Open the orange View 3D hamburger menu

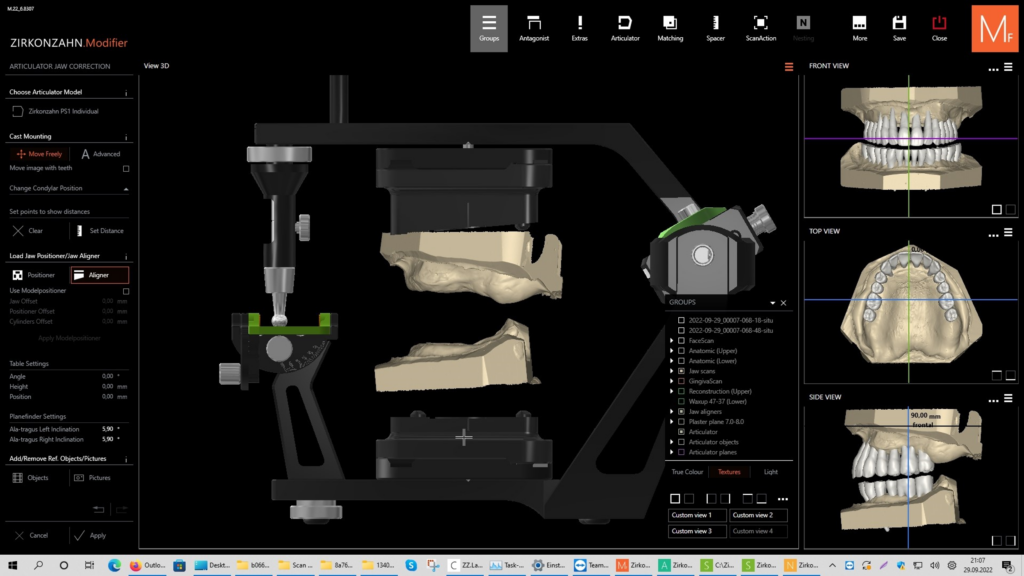[789, 67]
